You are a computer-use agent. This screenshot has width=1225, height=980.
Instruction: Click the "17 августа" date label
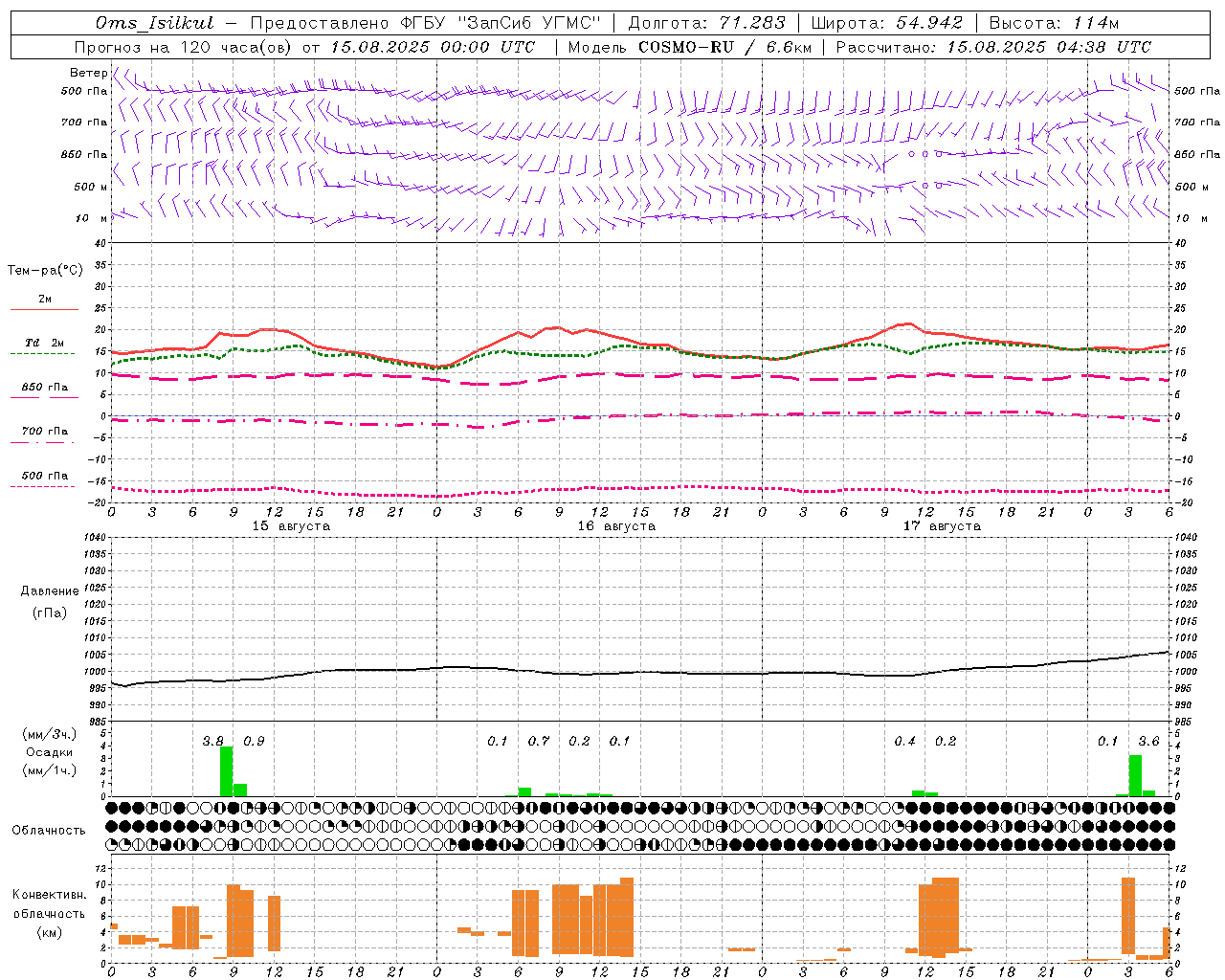coord(942,526)
